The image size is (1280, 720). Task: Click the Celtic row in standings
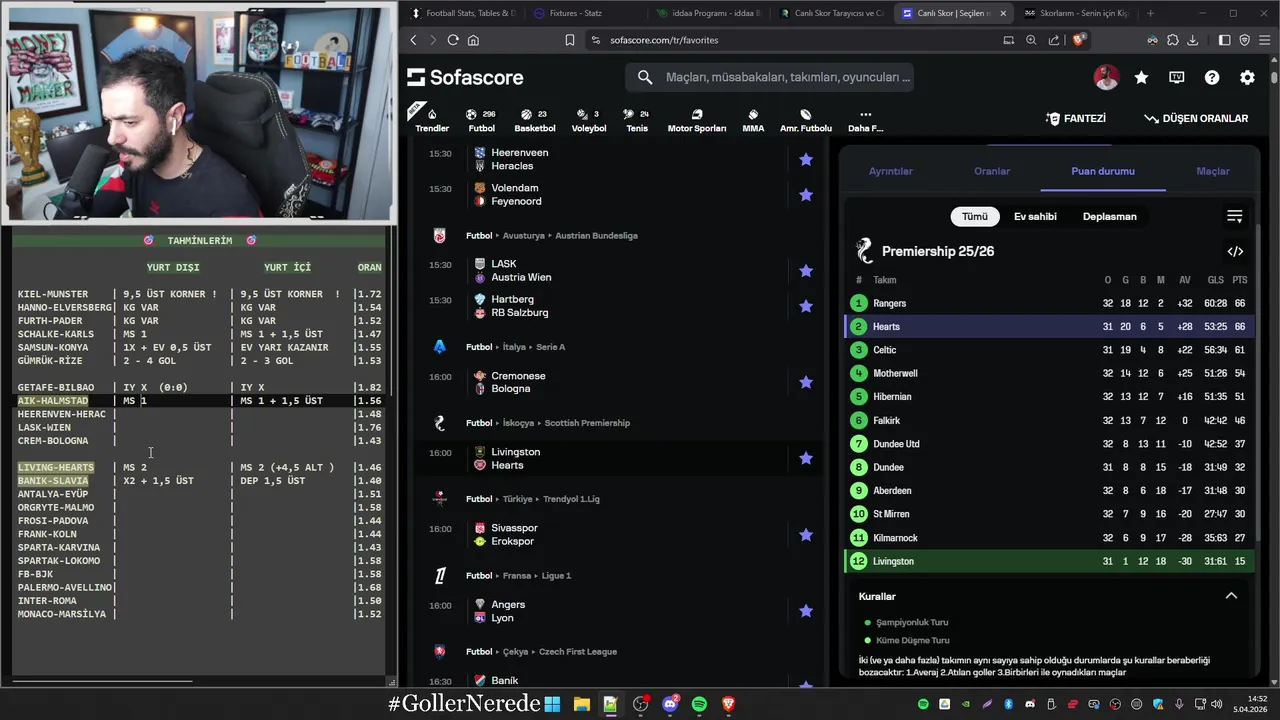tap(1050, 350)
